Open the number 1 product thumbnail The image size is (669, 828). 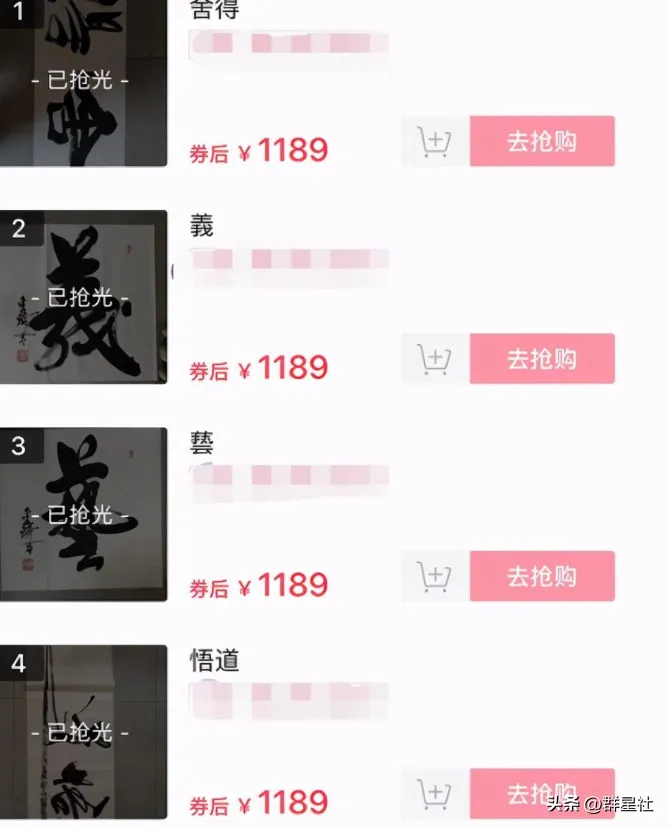83,83
